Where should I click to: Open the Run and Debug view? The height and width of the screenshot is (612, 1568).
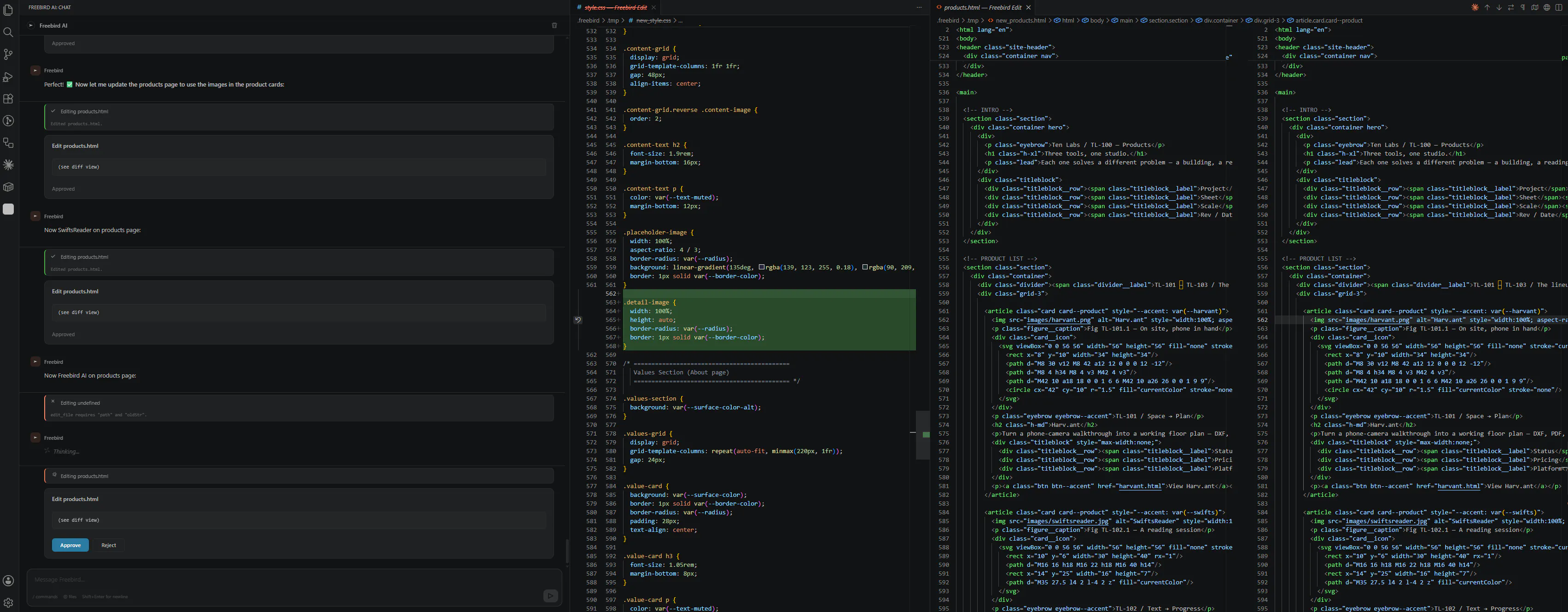(8, 77)
